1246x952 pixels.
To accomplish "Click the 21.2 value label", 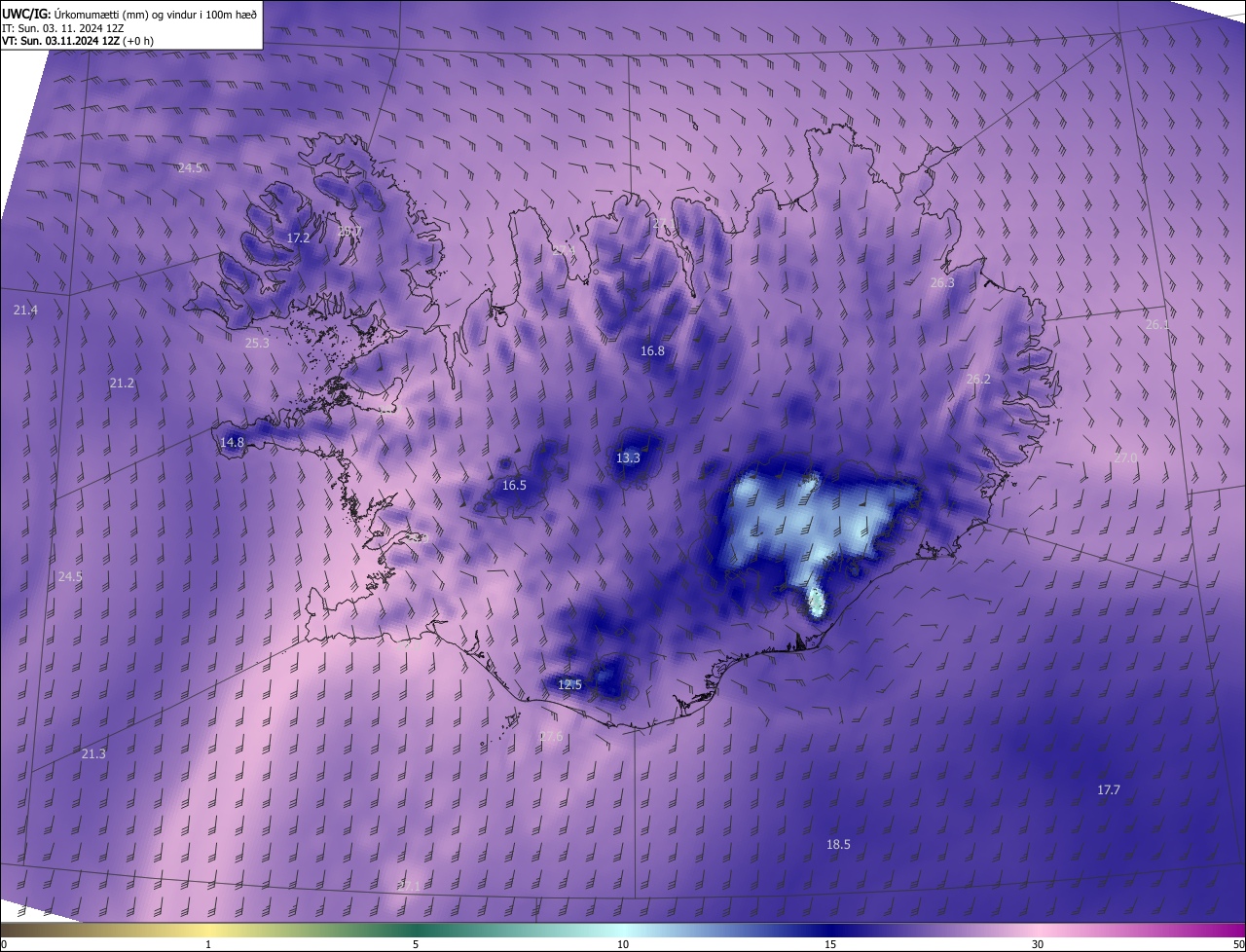I will [x=122, y=384].
